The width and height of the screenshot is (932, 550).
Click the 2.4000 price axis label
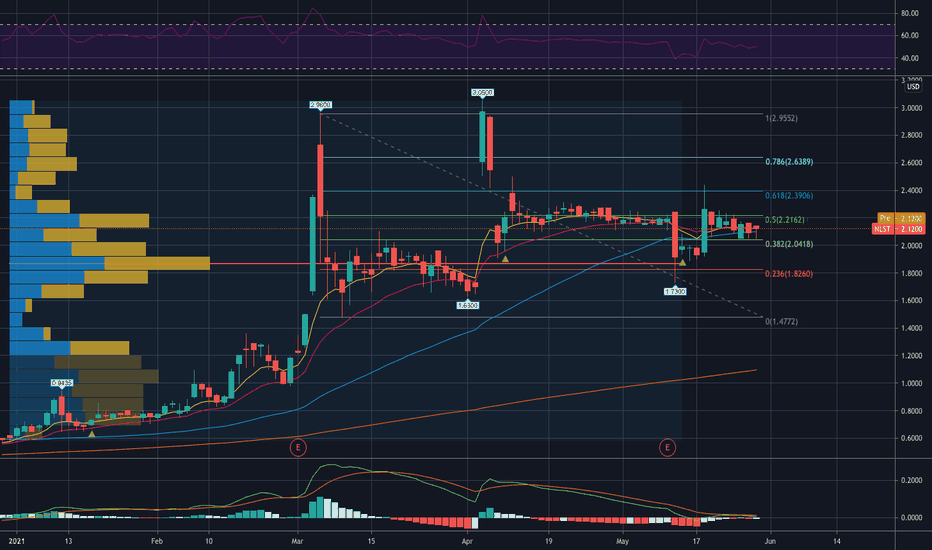click(911, 191)
